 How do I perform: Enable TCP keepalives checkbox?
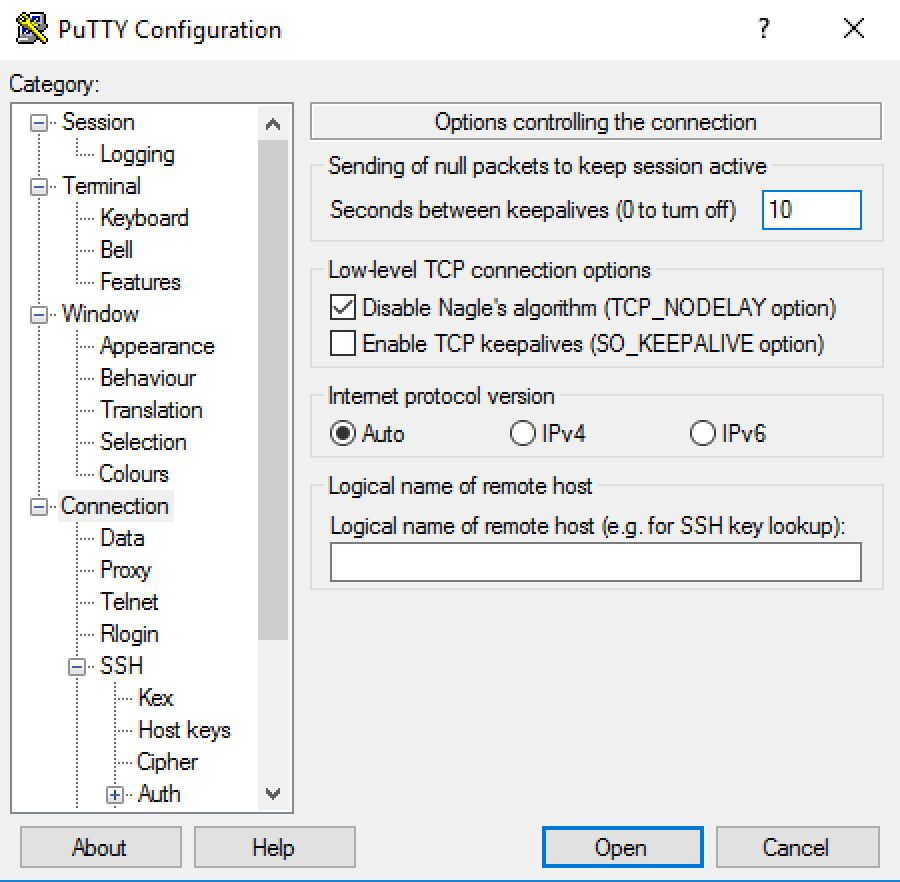point(343,343)
